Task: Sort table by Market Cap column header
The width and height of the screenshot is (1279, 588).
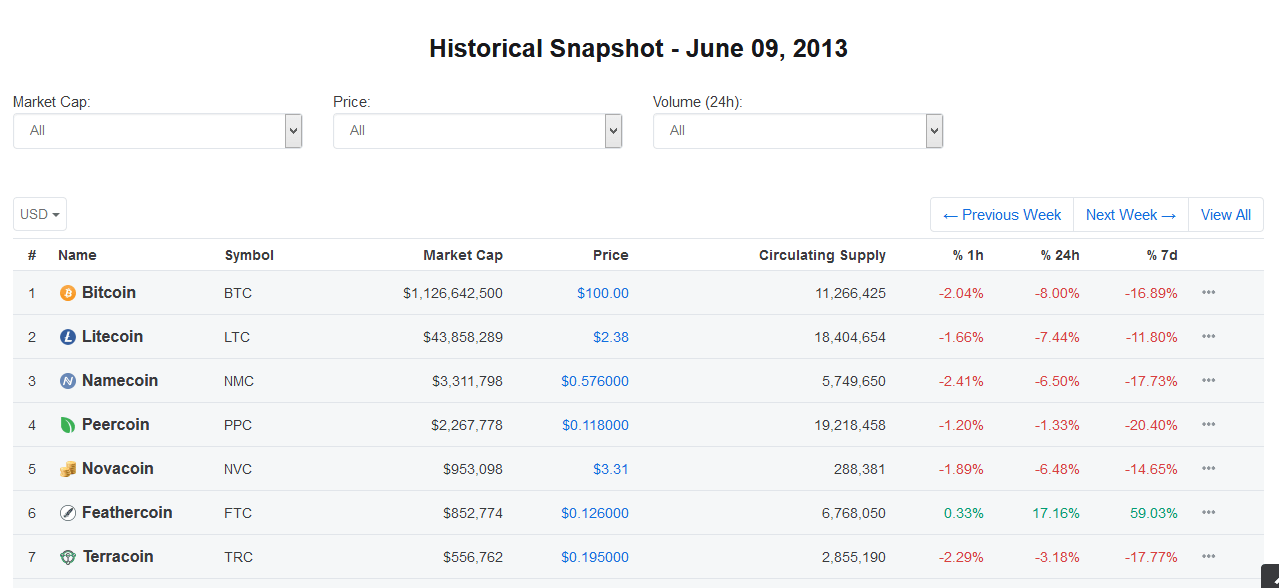Action: click(x=462, y=255)
